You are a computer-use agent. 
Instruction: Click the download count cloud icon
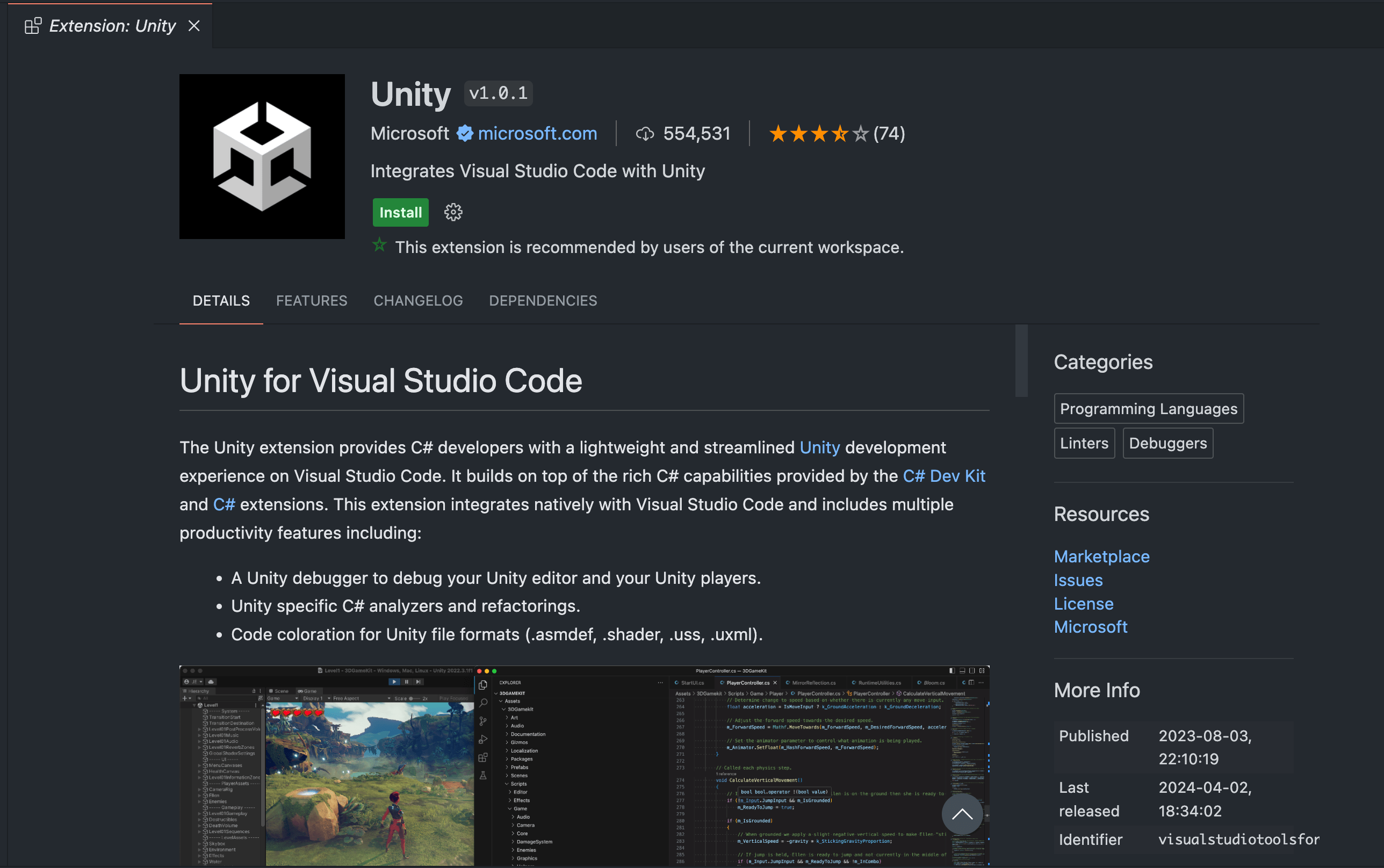click(x=645, y=133)
